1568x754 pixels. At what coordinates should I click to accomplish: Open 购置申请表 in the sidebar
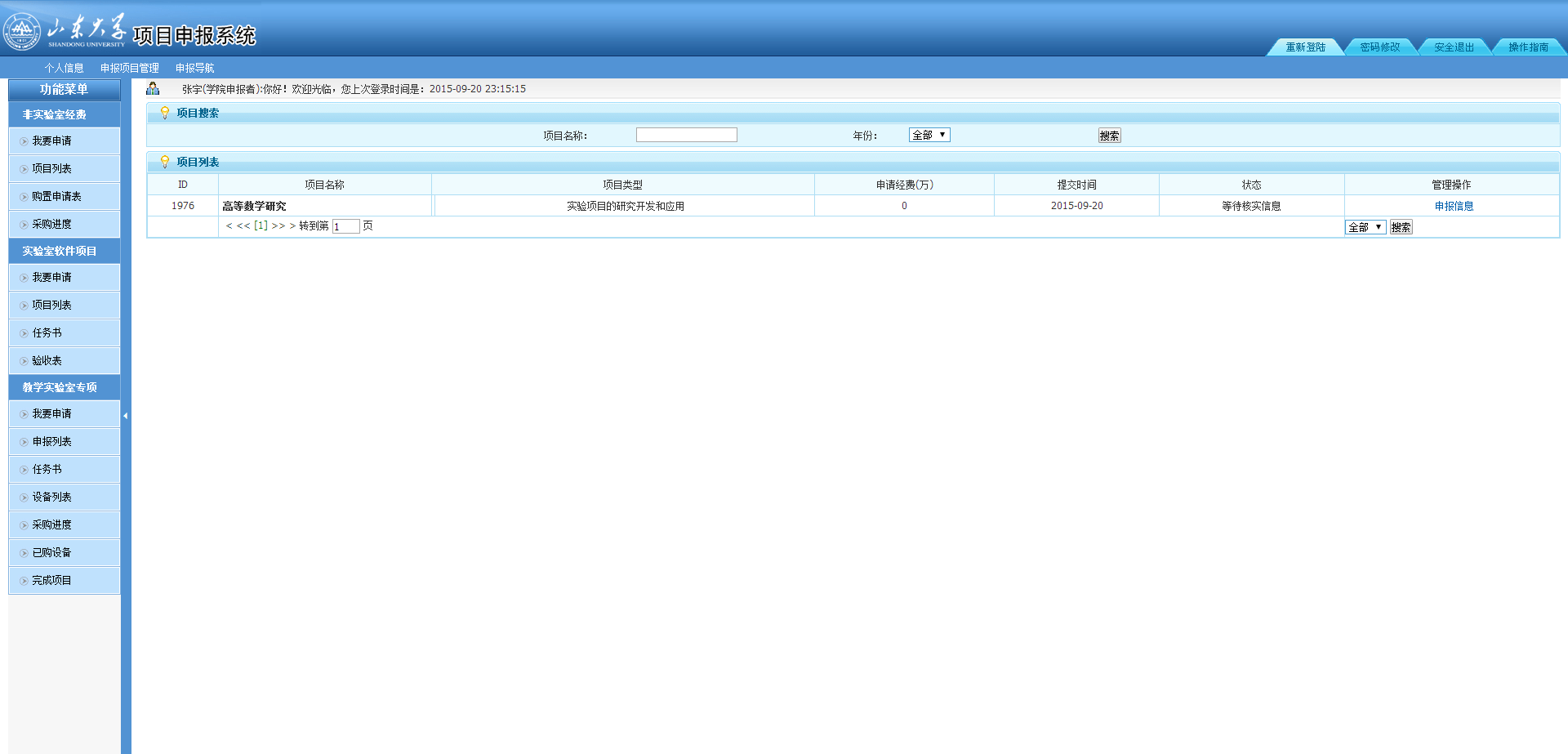click(65, 196)
